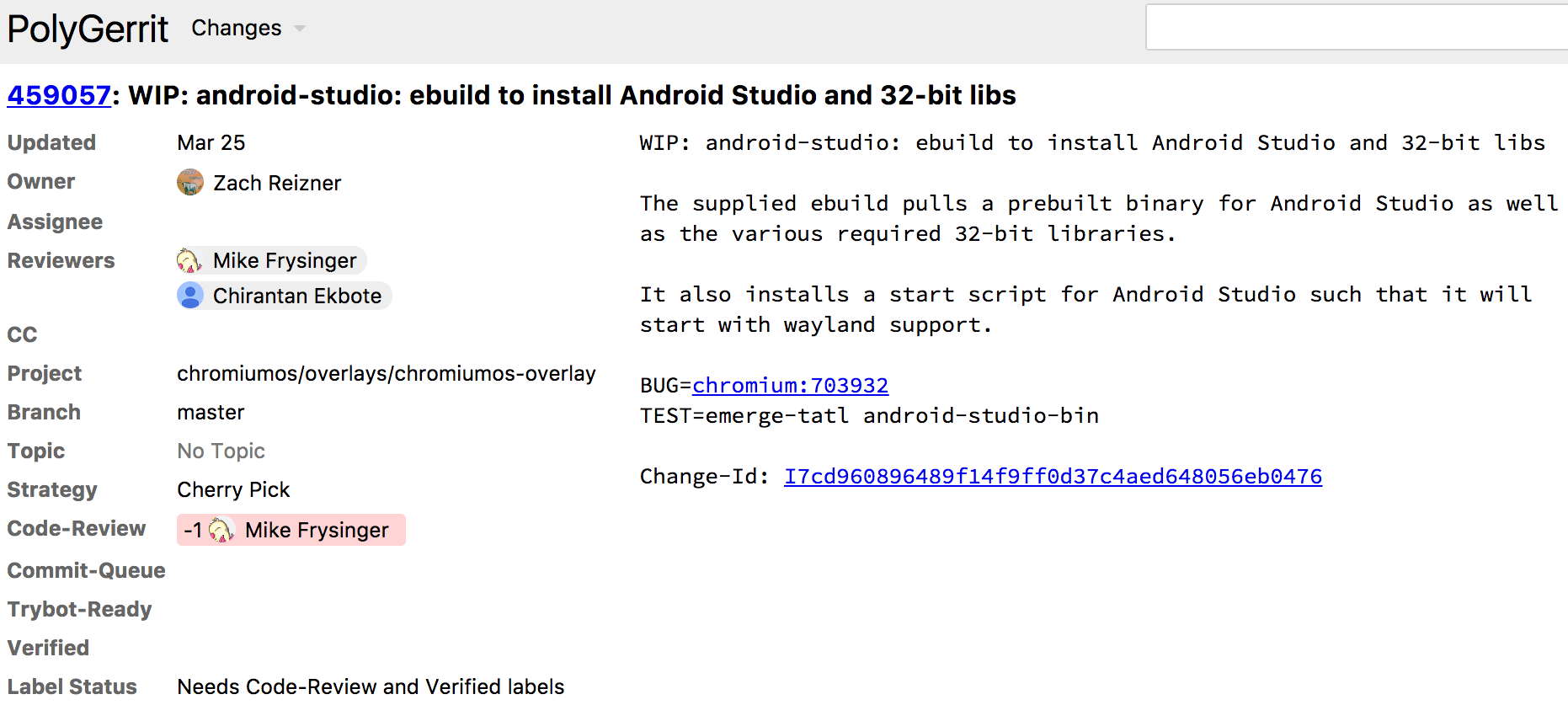Click the Needs Code-Review label status text
The height and width of the screenshot is (721, 1568).
tap(371, 687)
